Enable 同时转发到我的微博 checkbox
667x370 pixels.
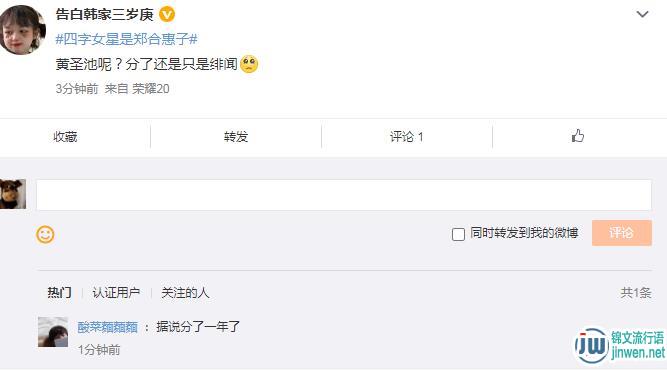(458, 234)
